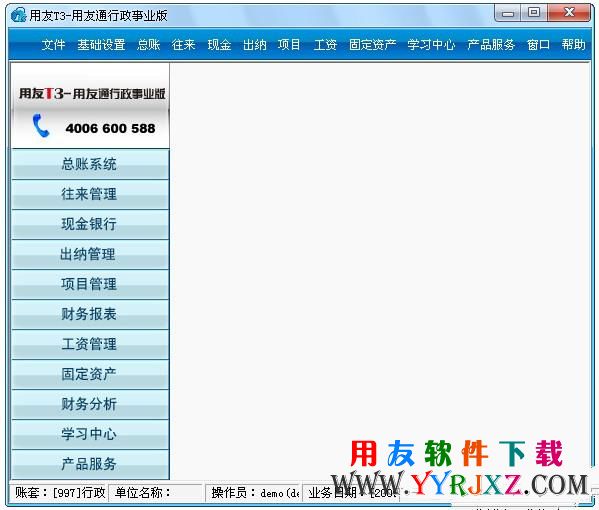Click the 操作员 demo status entry
599x510 pixels.
click(254, 493)
